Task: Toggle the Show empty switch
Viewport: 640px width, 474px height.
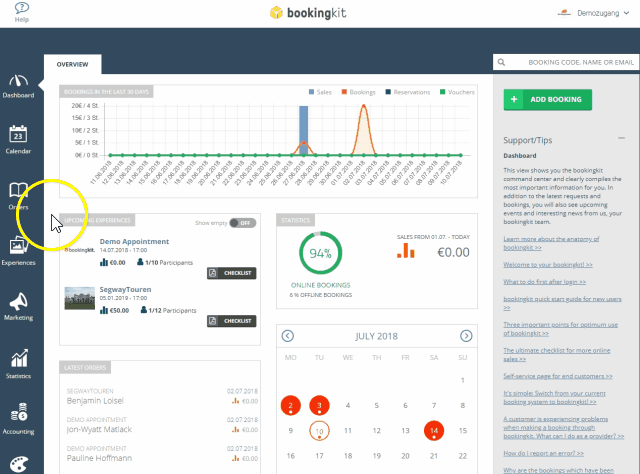Action: point(242,223)
